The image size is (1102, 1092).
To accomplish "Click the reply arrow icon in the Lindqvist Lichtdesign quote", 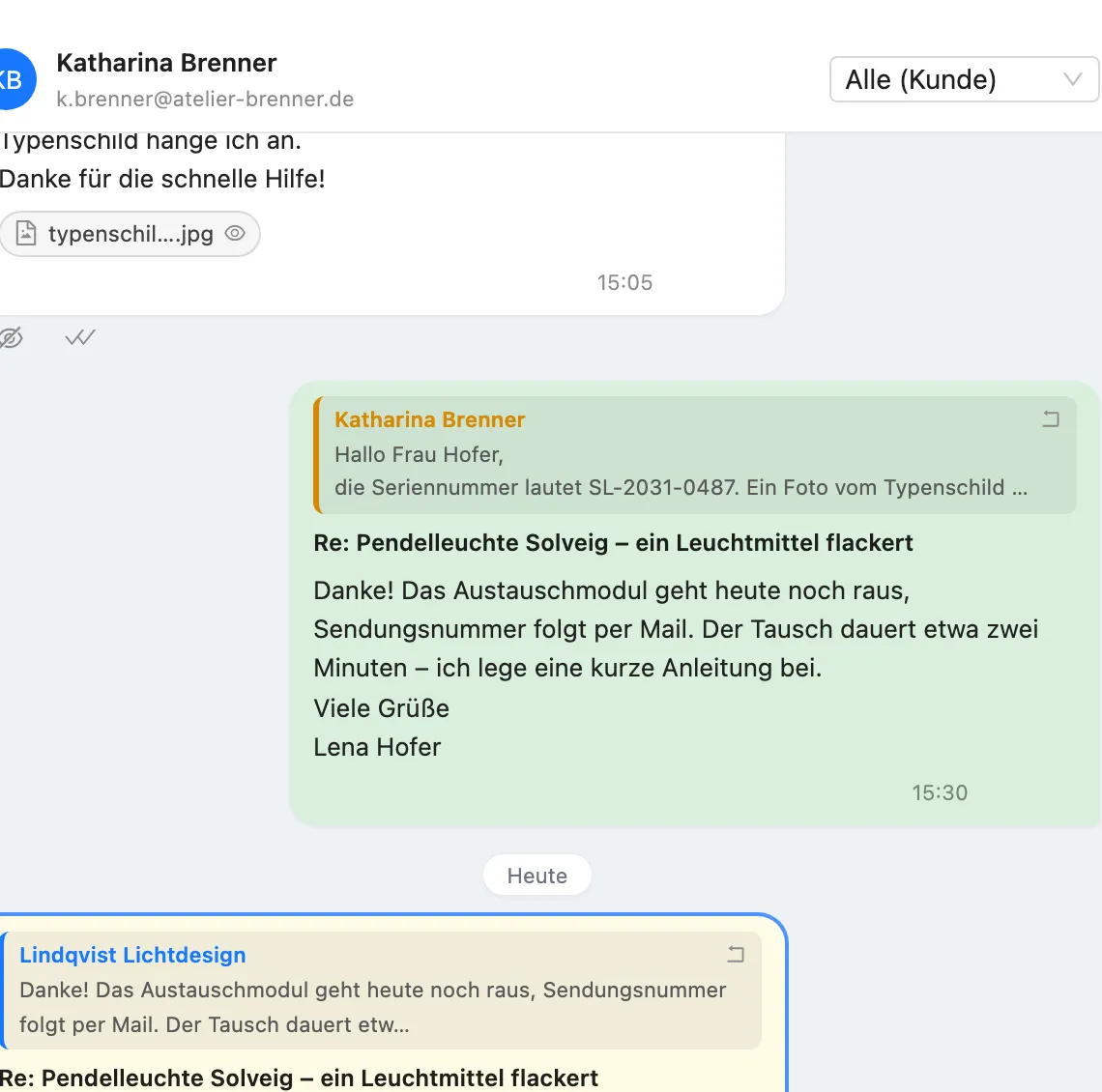I will (x=736, y=954).
